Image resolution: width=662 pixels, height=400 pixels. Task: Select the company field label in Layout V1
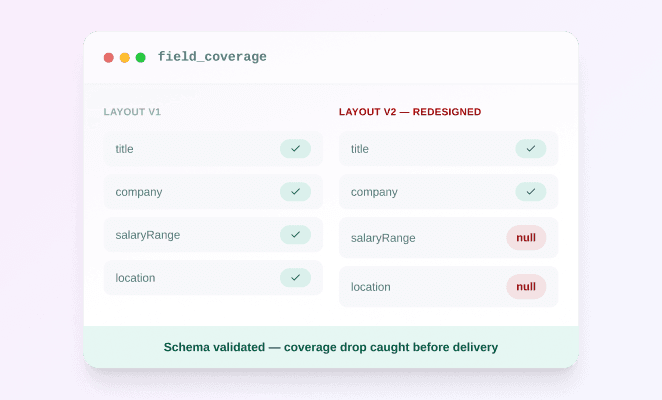139,192
